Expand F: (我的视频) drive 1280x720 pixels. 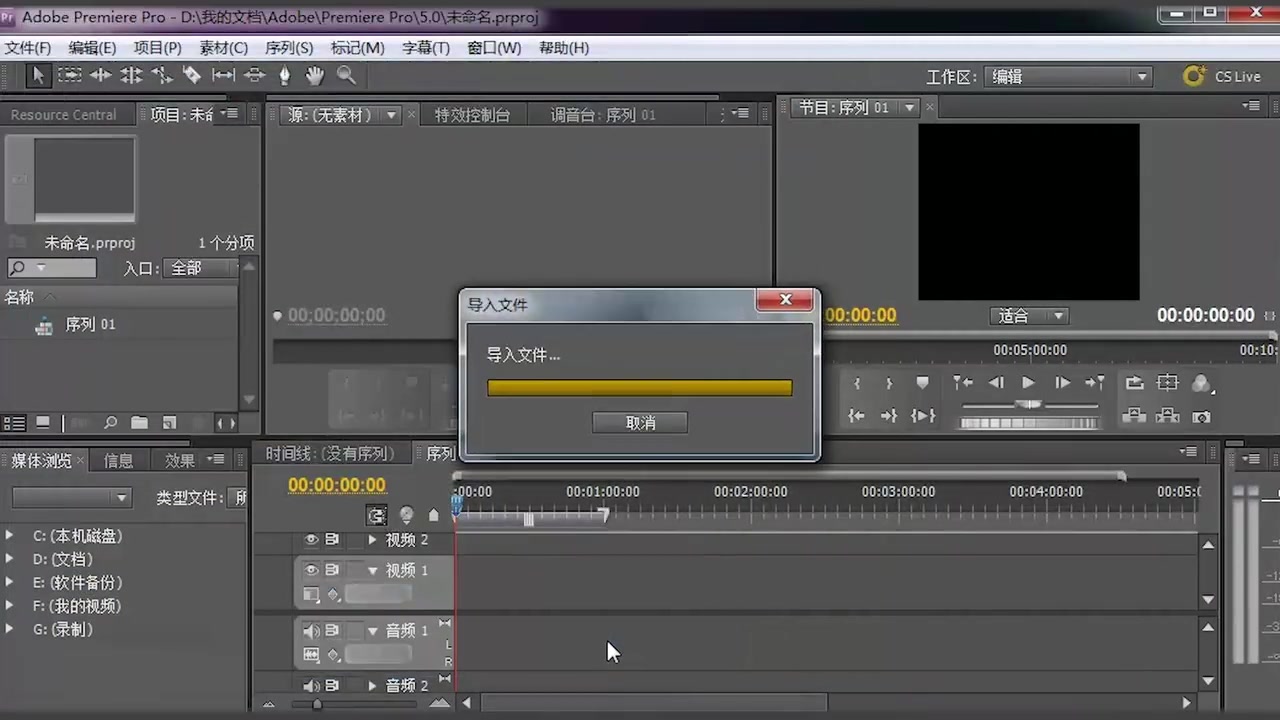point(10,606)
